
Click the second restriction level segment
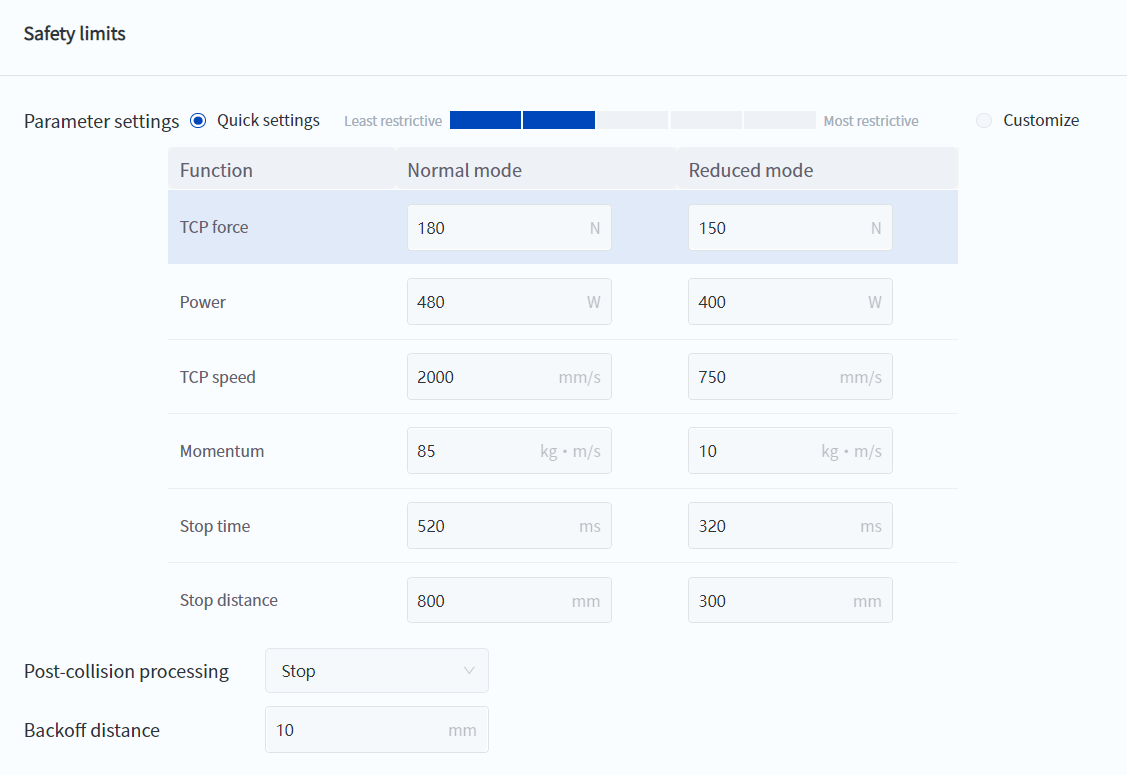[558, 121]
